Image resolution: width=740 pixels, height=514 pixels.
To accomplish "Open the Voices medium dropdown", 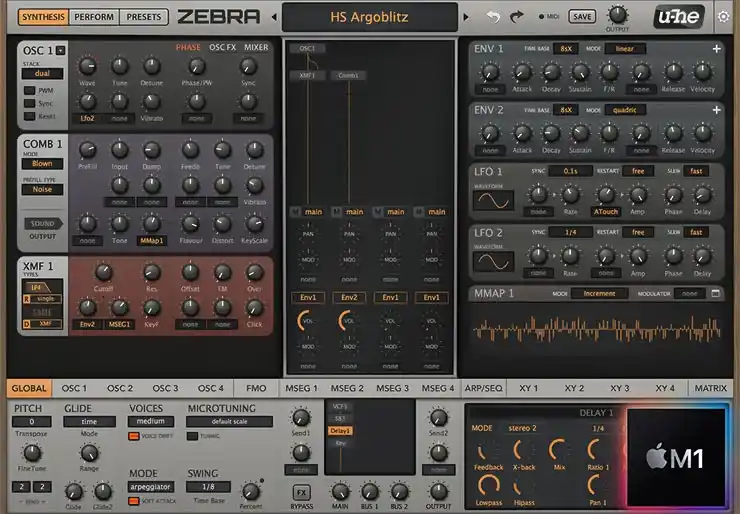I will [151, 421].
